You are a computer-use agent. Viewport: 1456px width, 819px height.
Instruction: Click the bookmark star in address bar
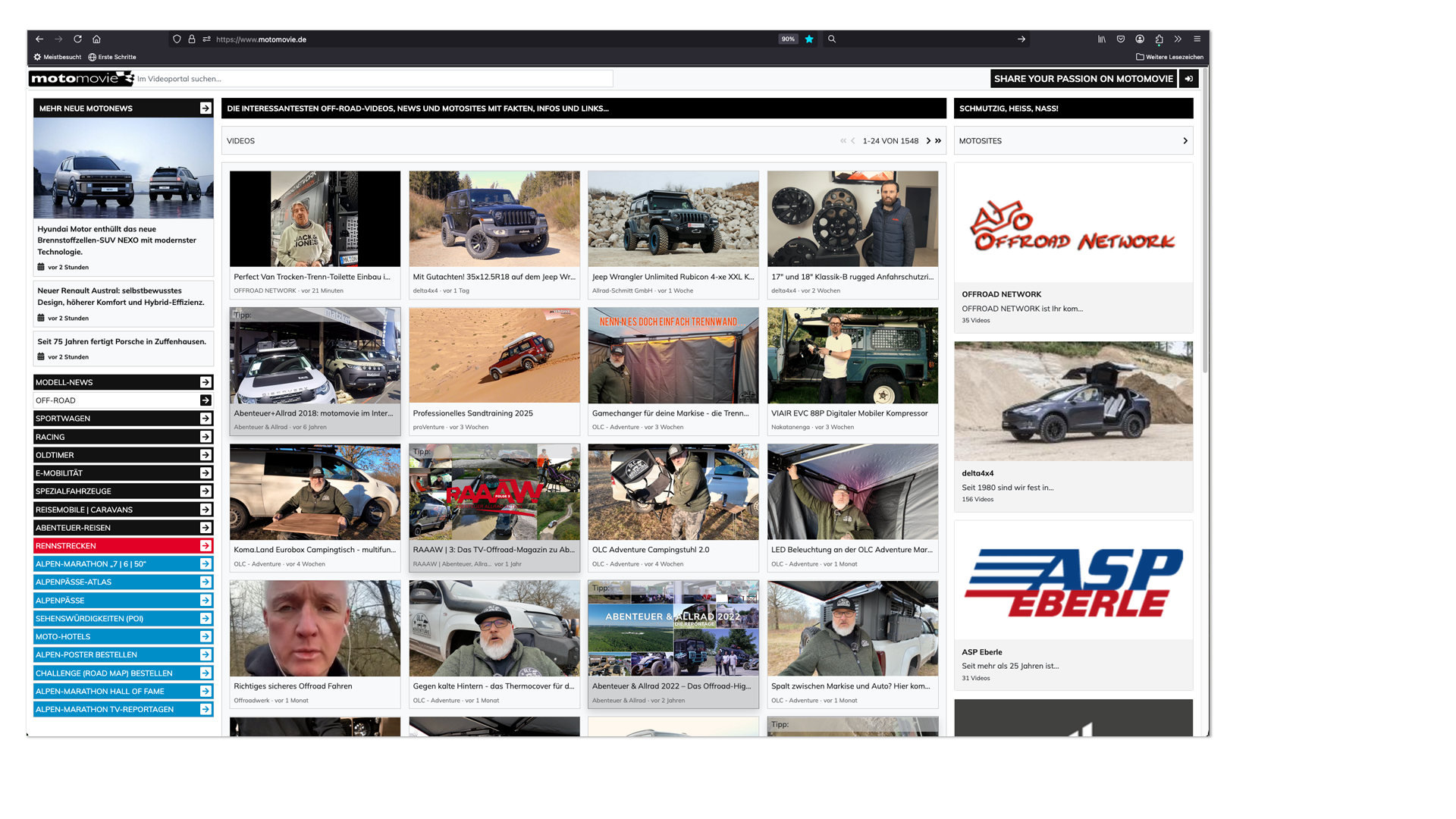(x=809, y=39)
